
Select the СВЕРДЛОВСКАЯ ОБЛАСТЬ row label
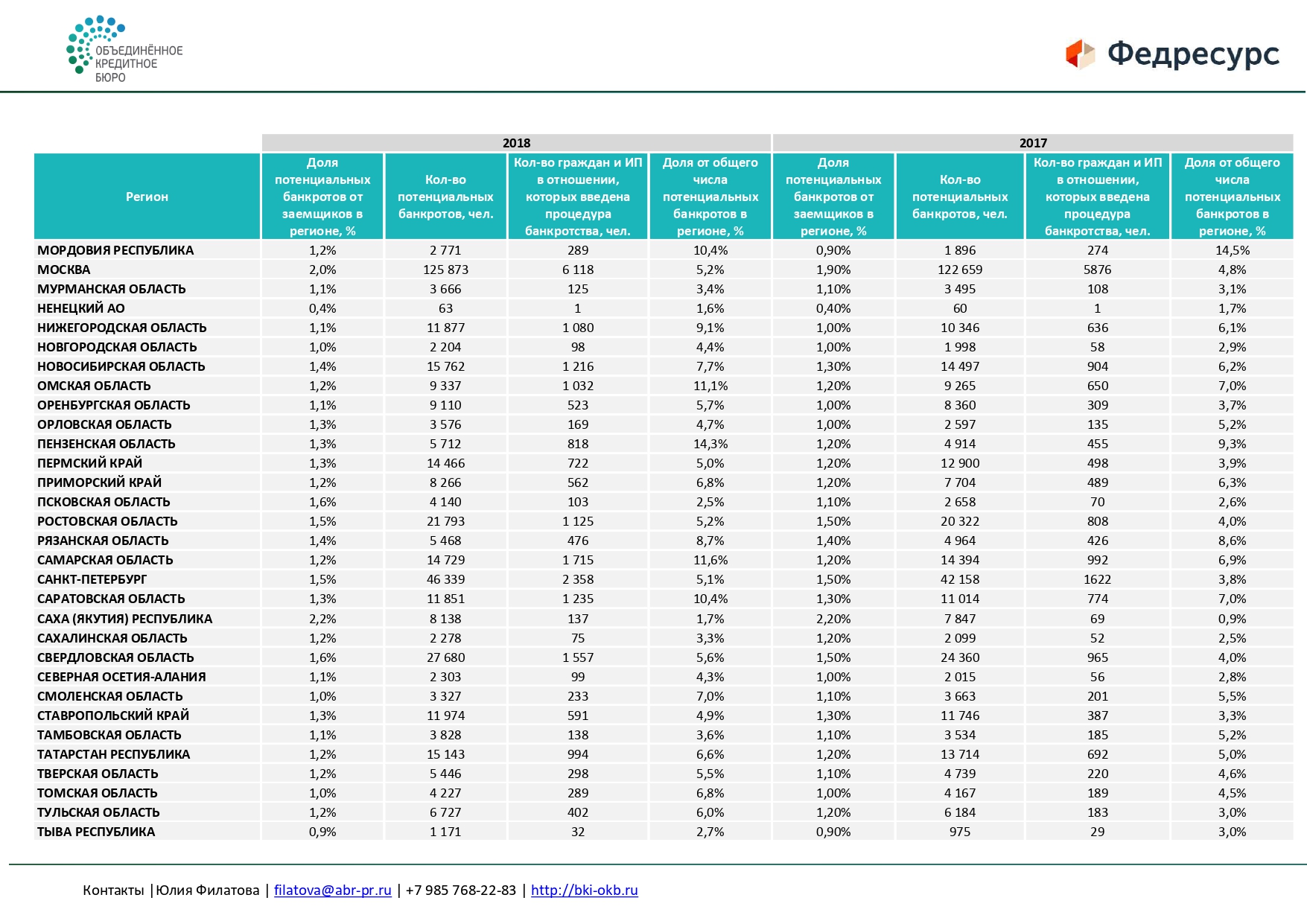coord(115,657)
